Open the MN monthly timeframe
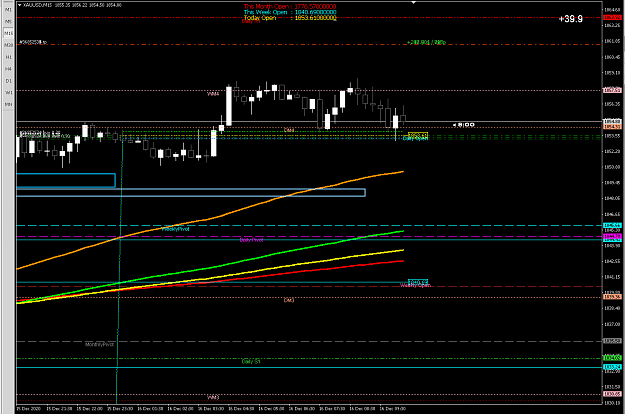 (x=8, y=104)
